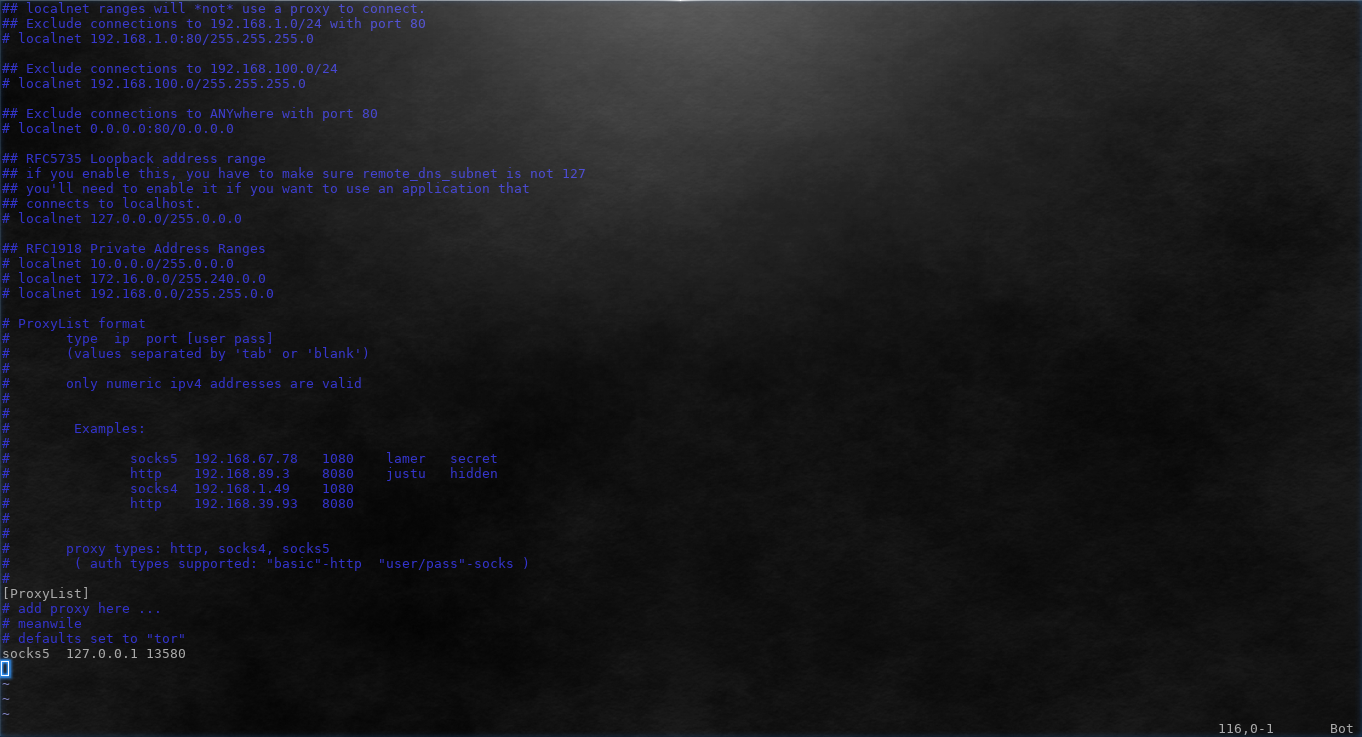Image resolution: width=1362 pixels, height=737 pixels.
Task: Click the localnet 172.16.0.0/255.240.0.0 entry
Action: pyautogui.click(x=133, y=278)
